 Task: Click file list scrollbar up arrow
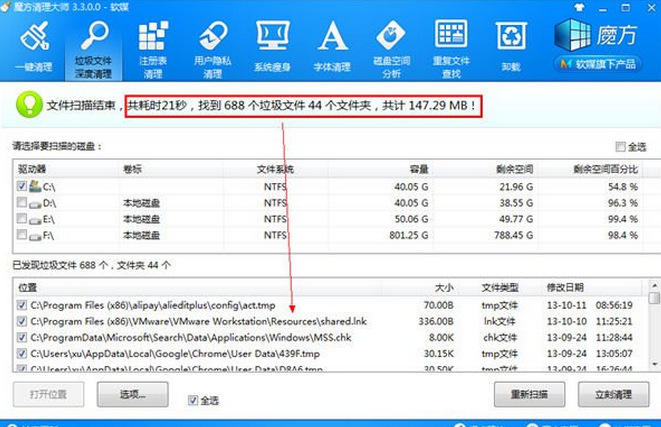tap(654, 285)
